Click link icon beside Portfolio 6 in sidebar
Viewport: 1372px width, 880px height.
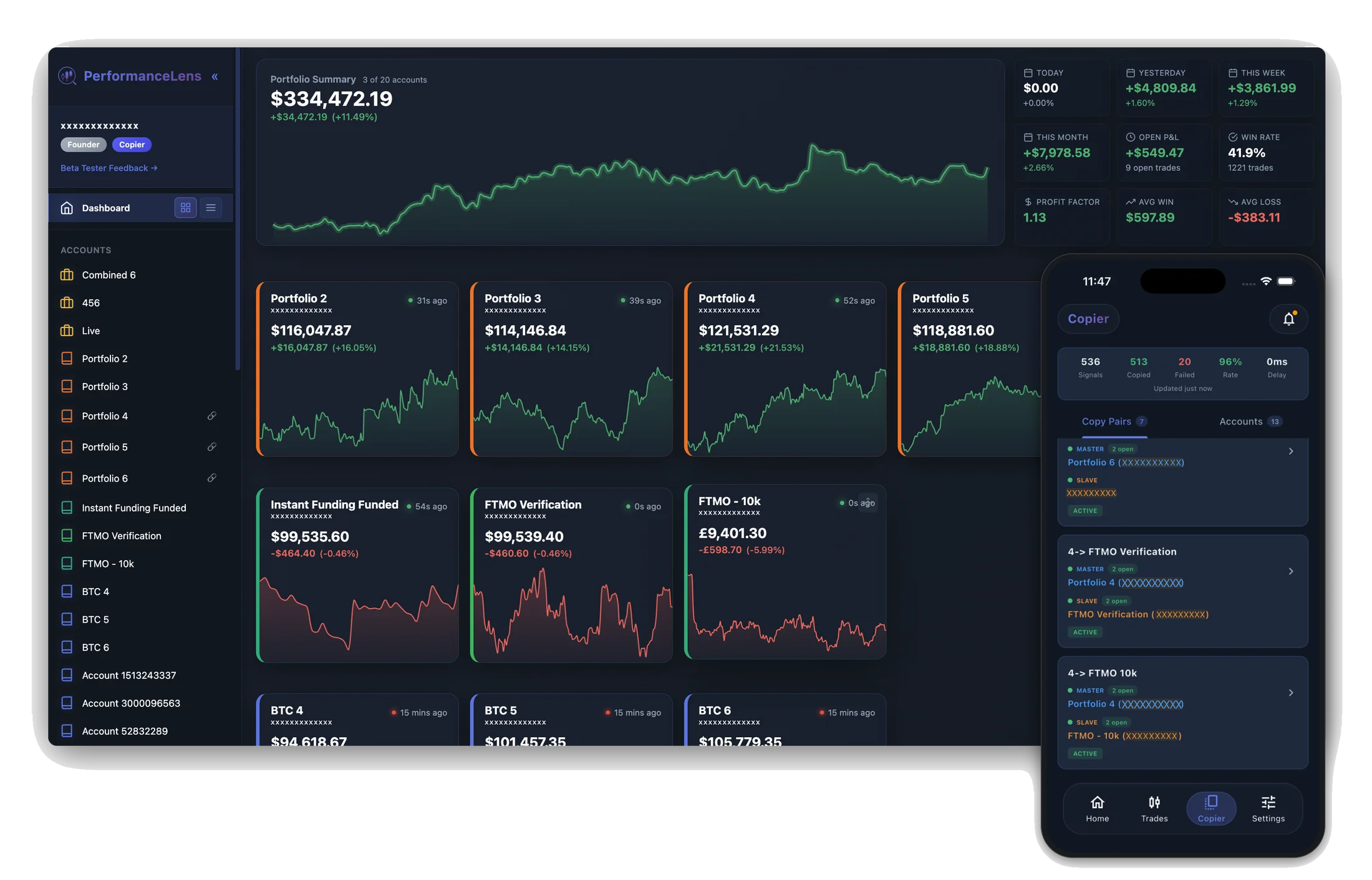tap(212, 478)
